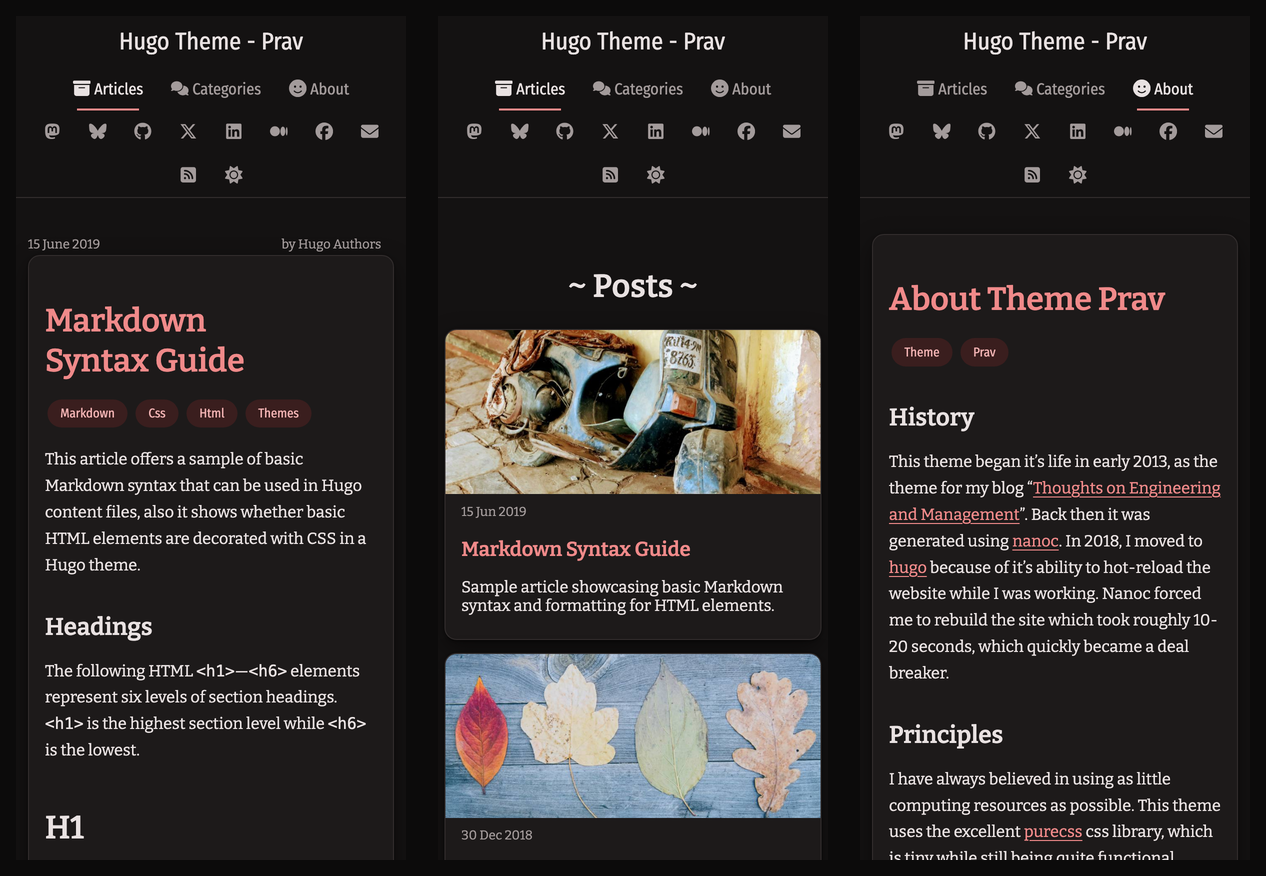Image resolution: width=1266 pixels, height=876 pixels.
Task: Select active About tab on About Theme Prav page
Action: [1163, 89]
